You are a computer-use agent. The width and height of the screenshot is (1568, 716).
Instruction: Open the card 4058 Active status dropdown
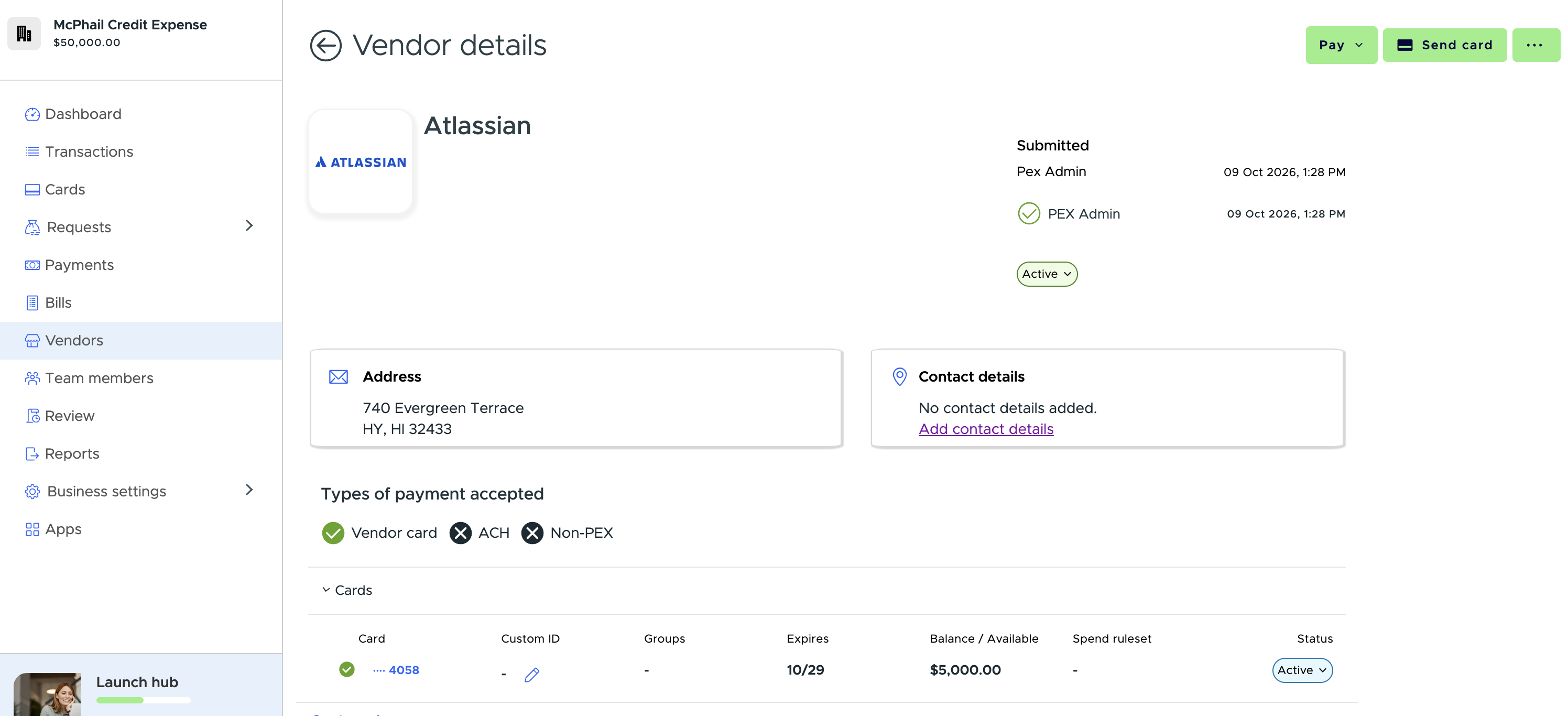pyautogui.click(x=1302, y=670)
